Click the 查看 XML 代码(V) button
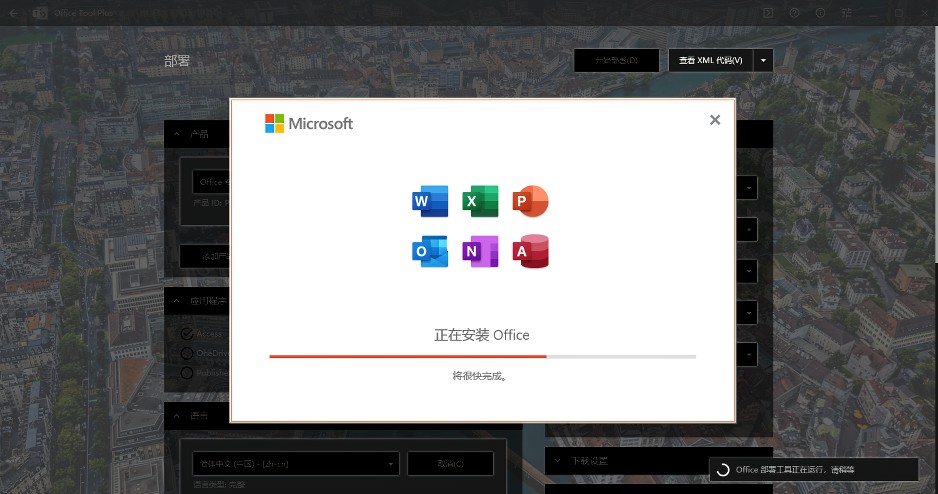This screenshot has width=938, height=494. point(711,60)
